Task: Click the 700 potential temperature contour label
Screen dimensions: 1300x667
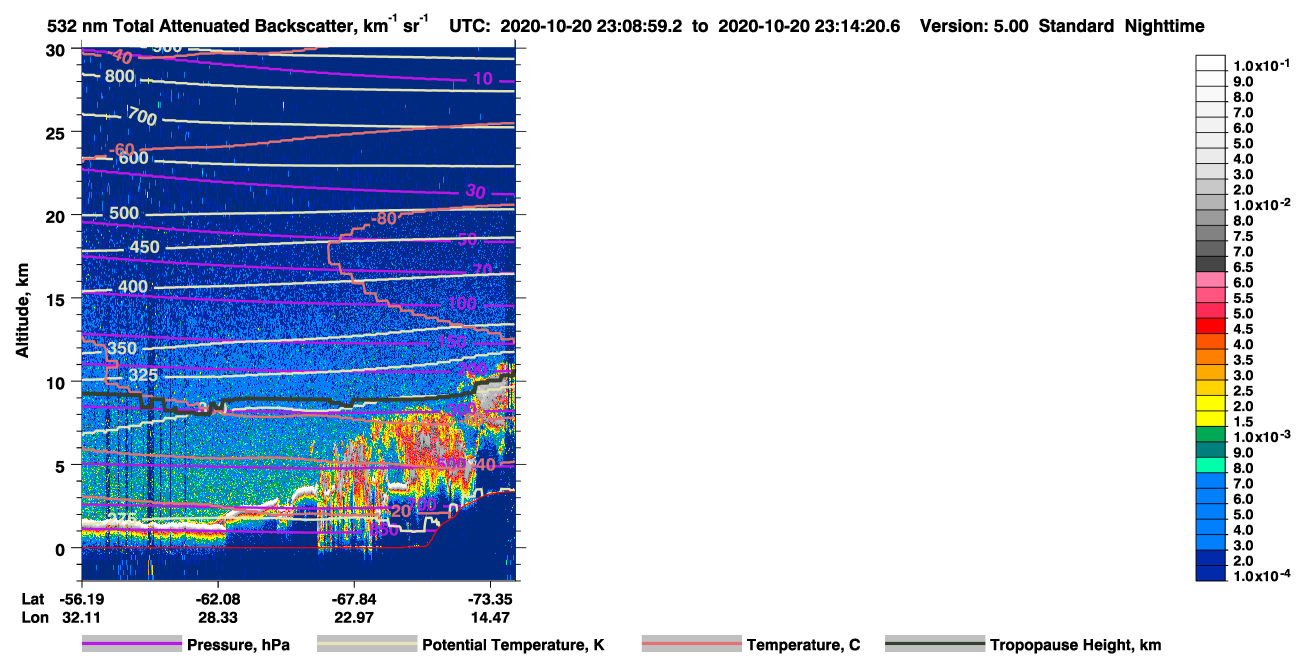Action: 142,117
